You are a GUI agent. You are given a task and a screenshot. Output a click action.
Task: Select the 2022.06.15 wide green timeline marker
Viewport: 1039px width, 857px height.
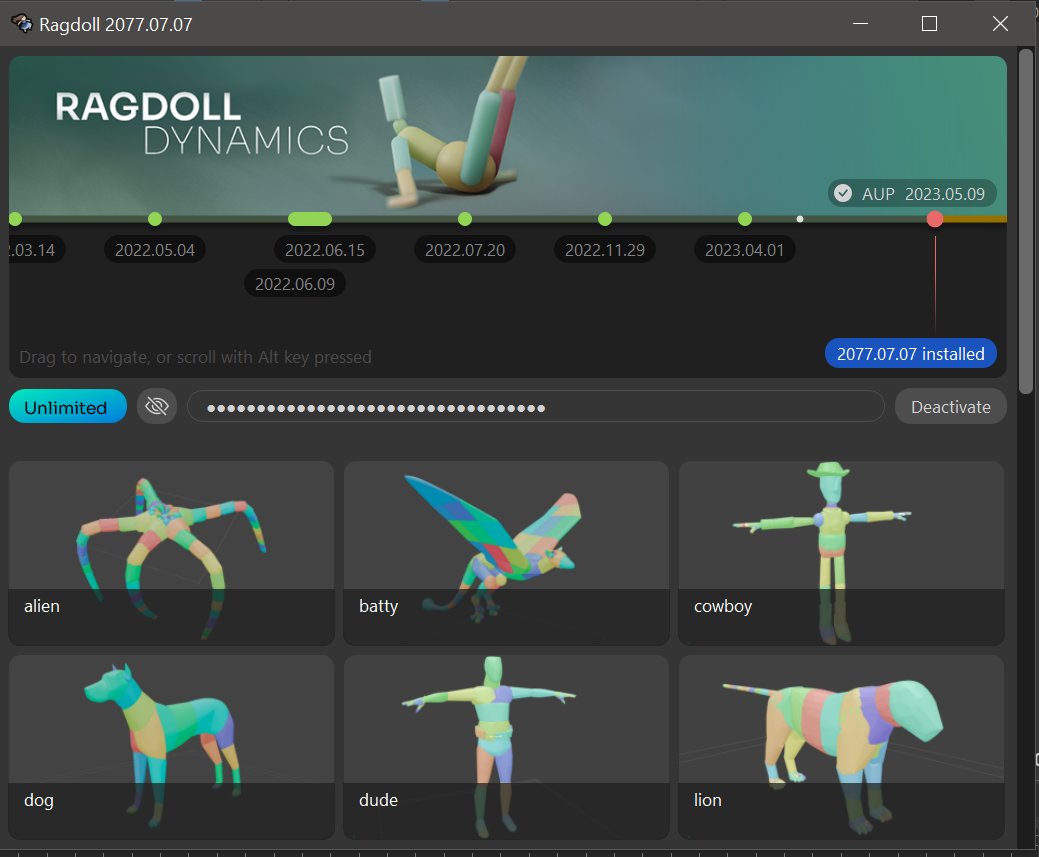[310, 219]
